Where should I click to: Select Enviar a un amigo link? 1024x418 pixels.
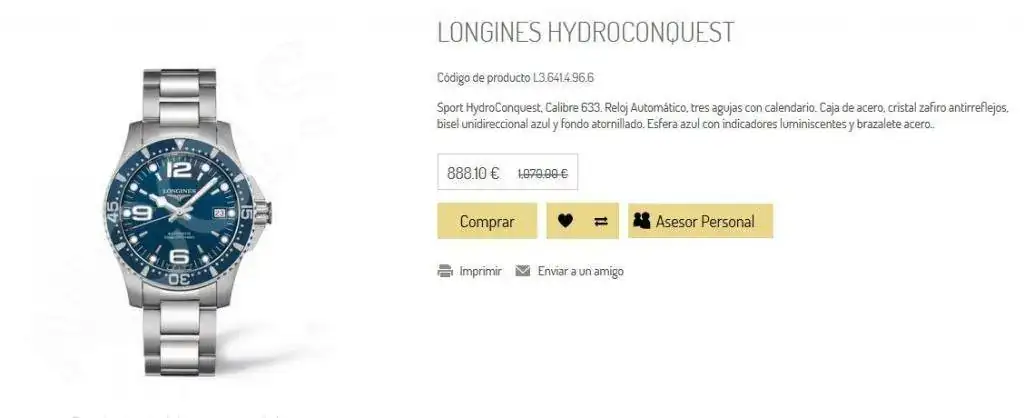(580, 270)
